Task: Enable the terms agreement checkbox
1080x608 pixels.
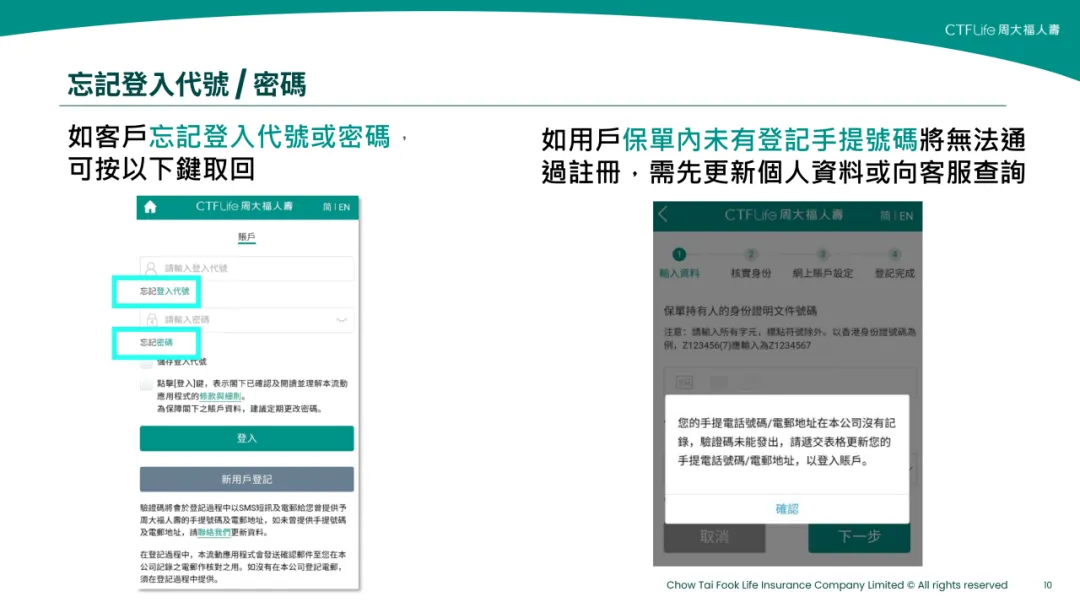Action: [147, 381]
